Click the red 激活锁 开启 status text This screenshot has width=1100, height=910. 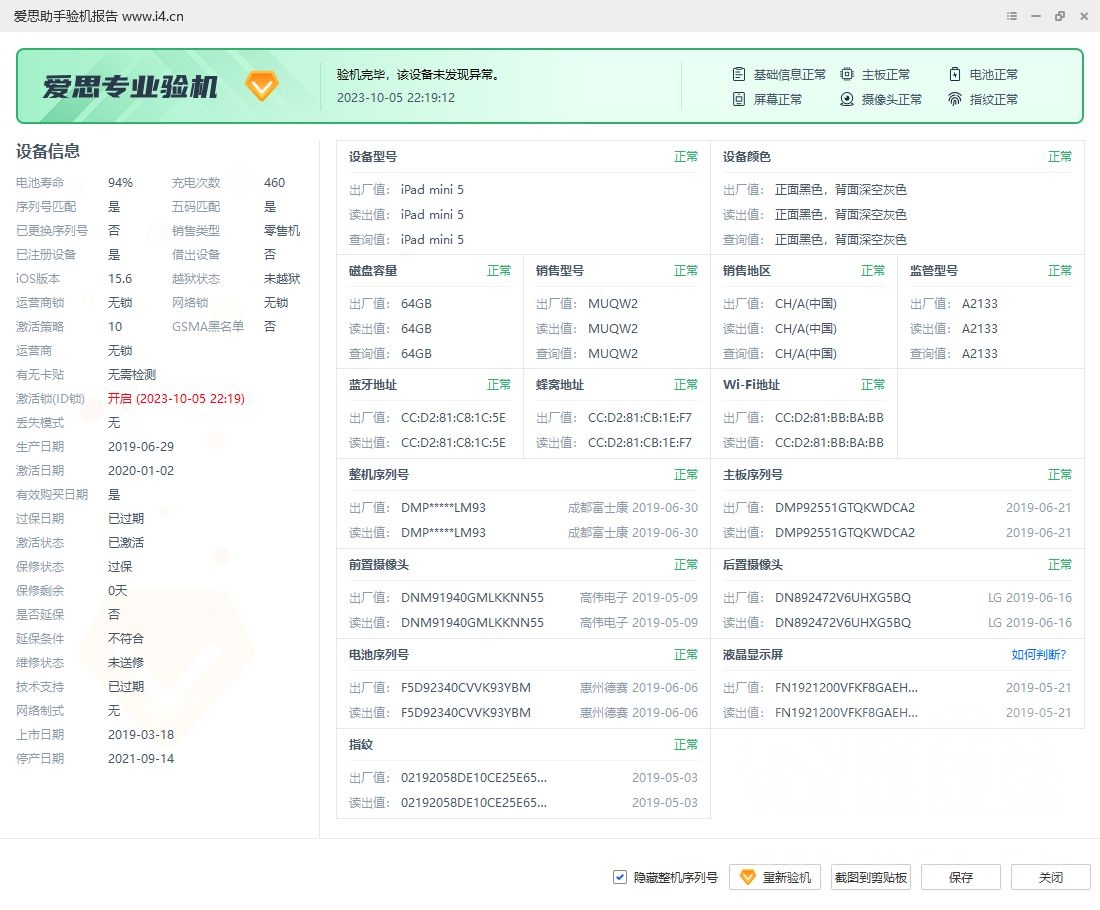point(176,398)
